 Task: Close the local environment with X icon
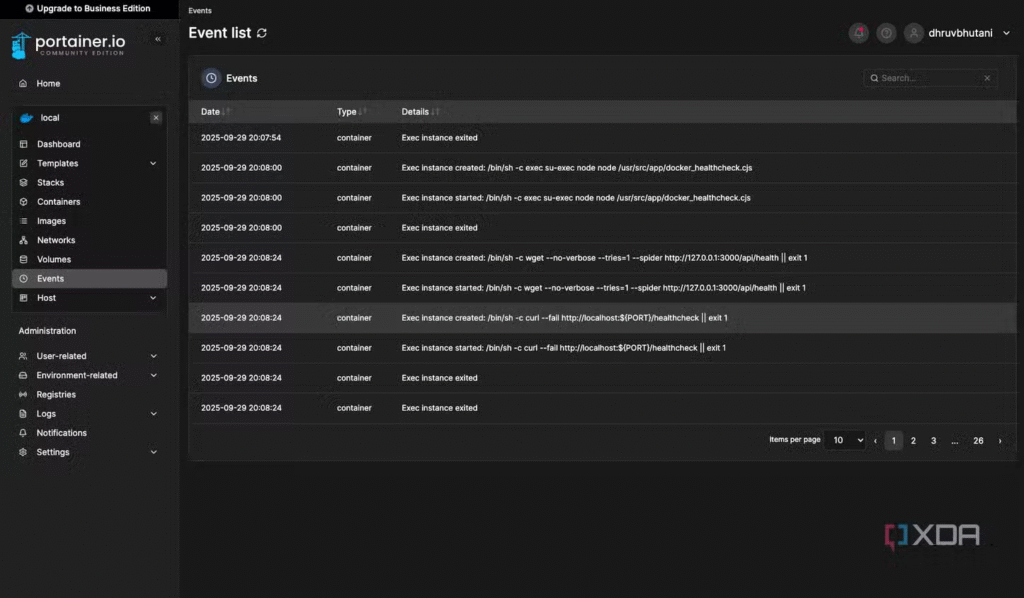click(156, 118)
